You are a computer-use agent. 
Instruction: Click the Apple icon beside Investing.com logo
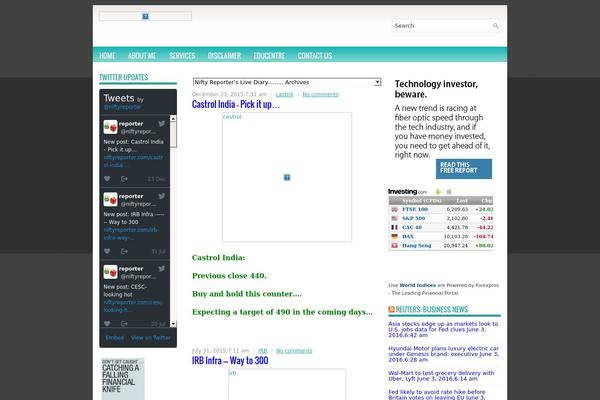tap(449, 192)
